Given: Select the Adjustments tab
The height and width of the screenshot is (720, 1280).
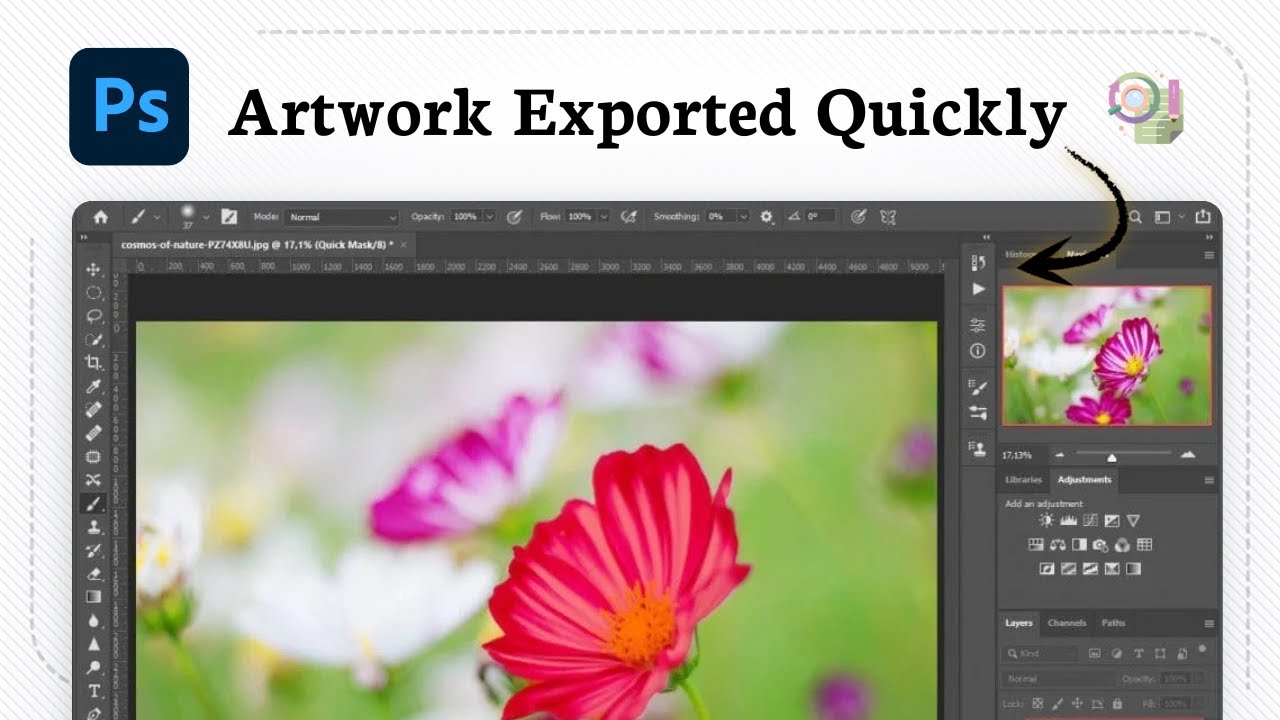Looking at the screenshot, I should tap(1084, 480).
